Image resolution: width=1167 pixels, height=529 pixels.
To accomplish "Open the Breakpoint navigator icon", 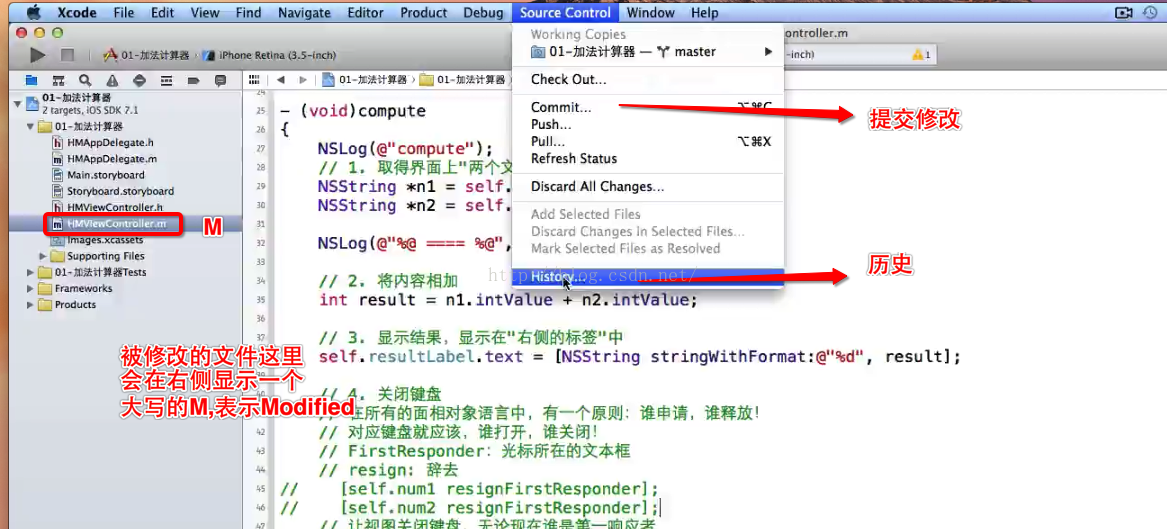I will pyautogui.click(x=194, y=80).
